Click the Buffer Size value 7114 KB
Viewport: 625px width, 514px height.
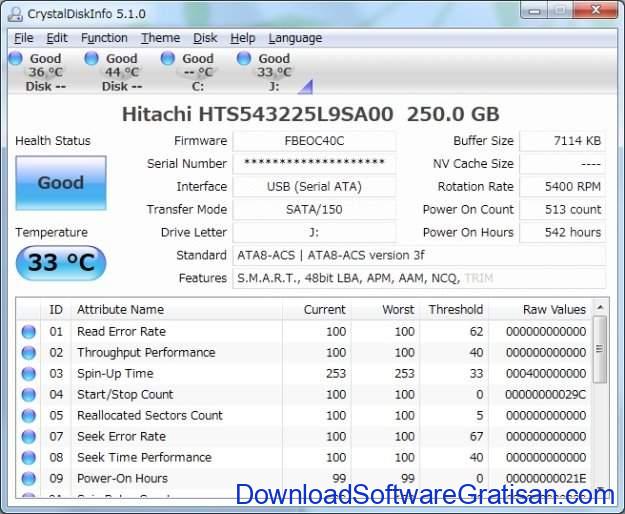[x=562, y=141]
